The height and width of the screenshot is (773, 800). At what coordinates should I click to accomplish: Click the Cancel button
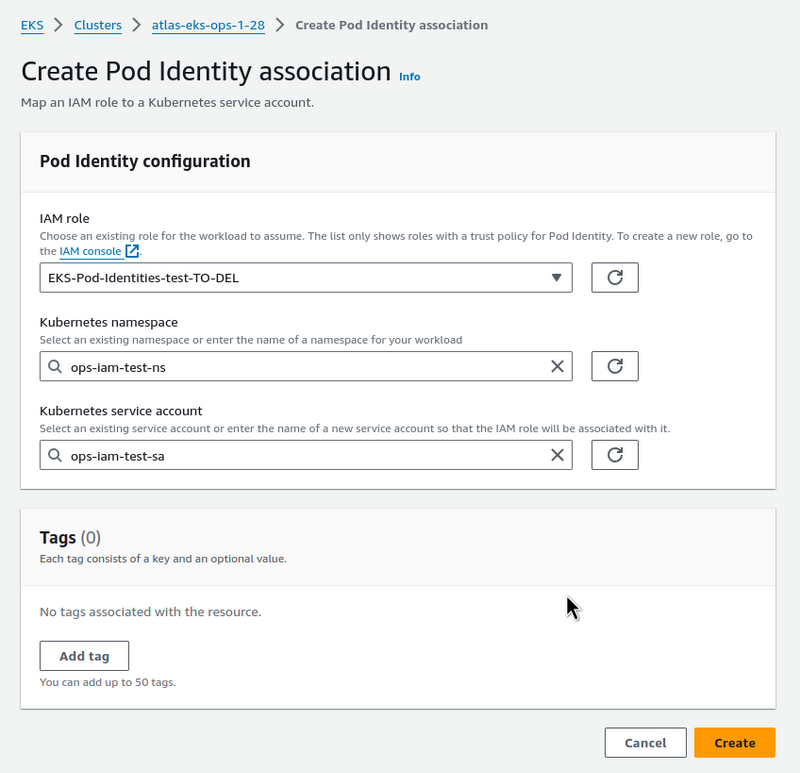click(645, 743)
